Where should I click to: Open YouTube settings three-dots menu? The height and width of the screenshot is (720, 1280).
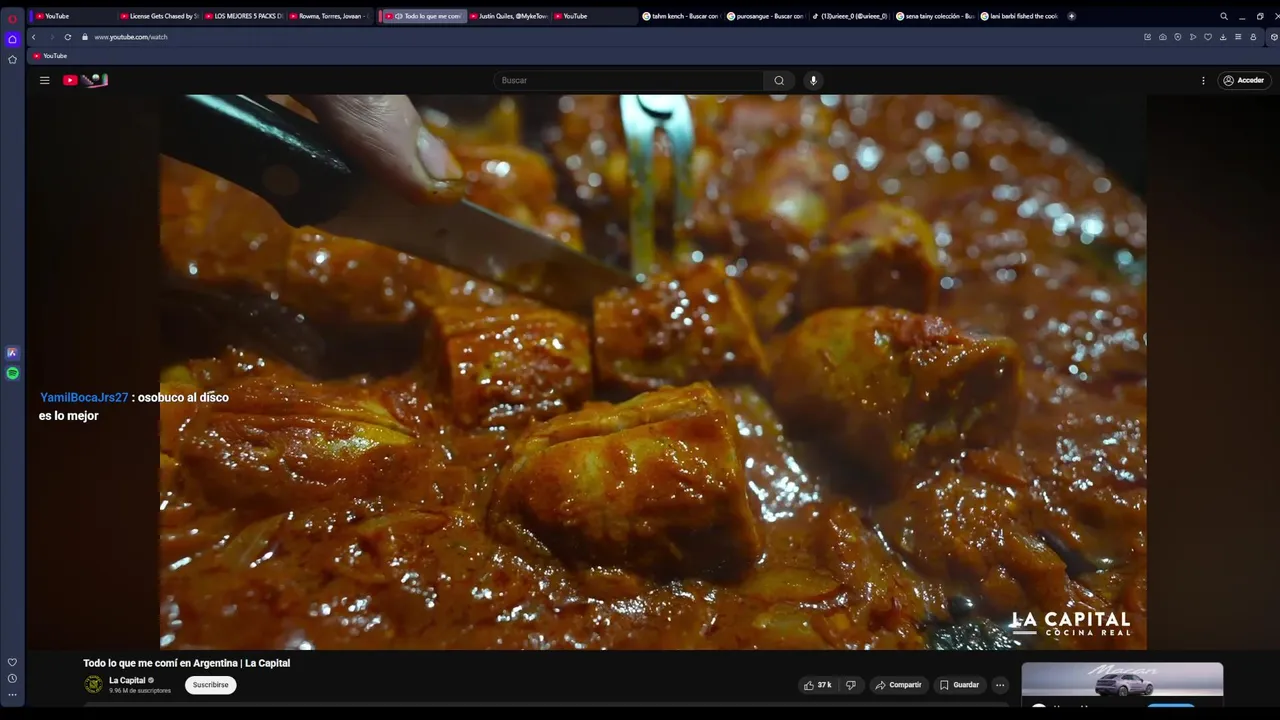[x=1203, y=80]
